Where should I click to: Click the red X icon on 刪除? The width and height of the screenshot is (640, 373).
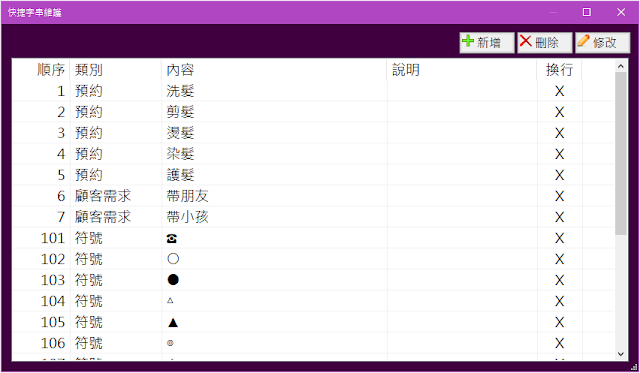[525, 41]
